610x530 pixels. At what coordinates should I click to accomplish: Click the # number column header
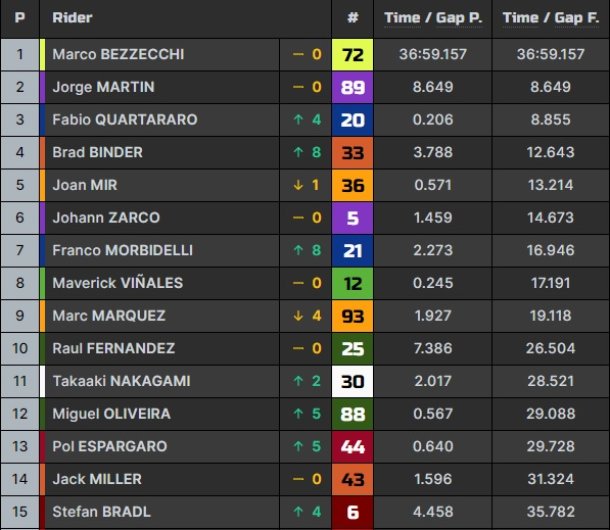pyautogui.click(x=352, y=18)
